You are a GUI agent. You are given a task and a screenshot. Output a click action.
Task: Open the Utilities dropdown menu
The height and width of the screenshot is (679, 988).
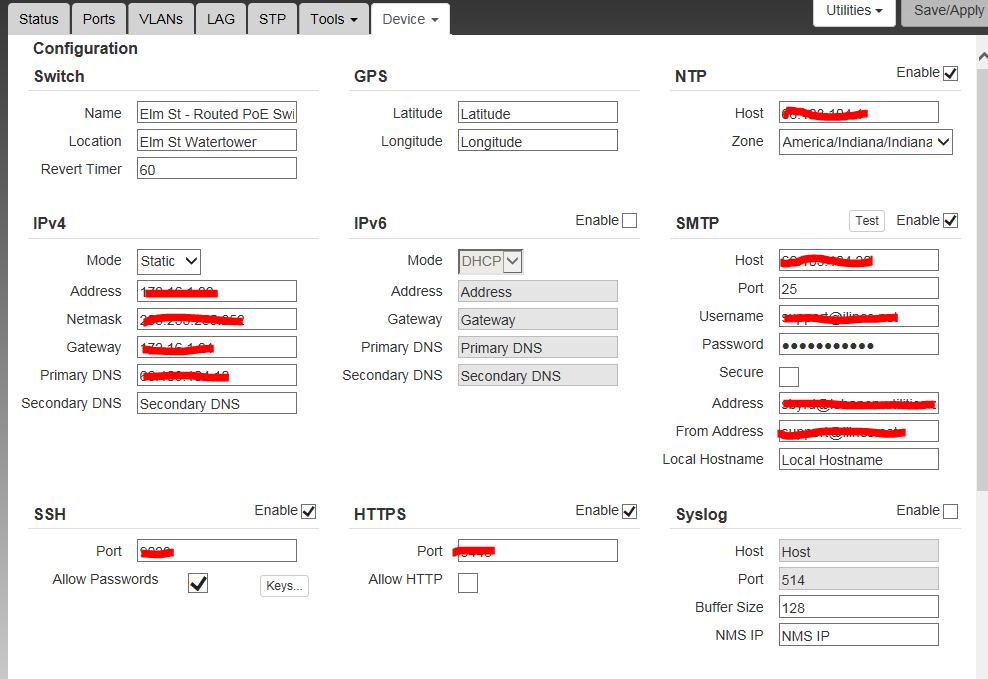tap(853, 11)
